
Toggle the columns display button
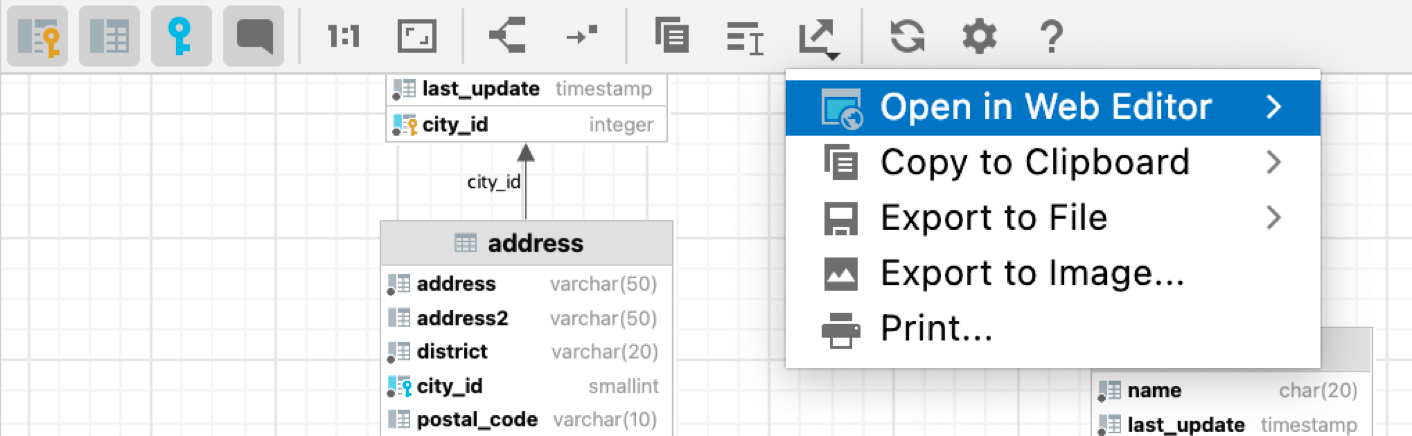tap(109, 38)
